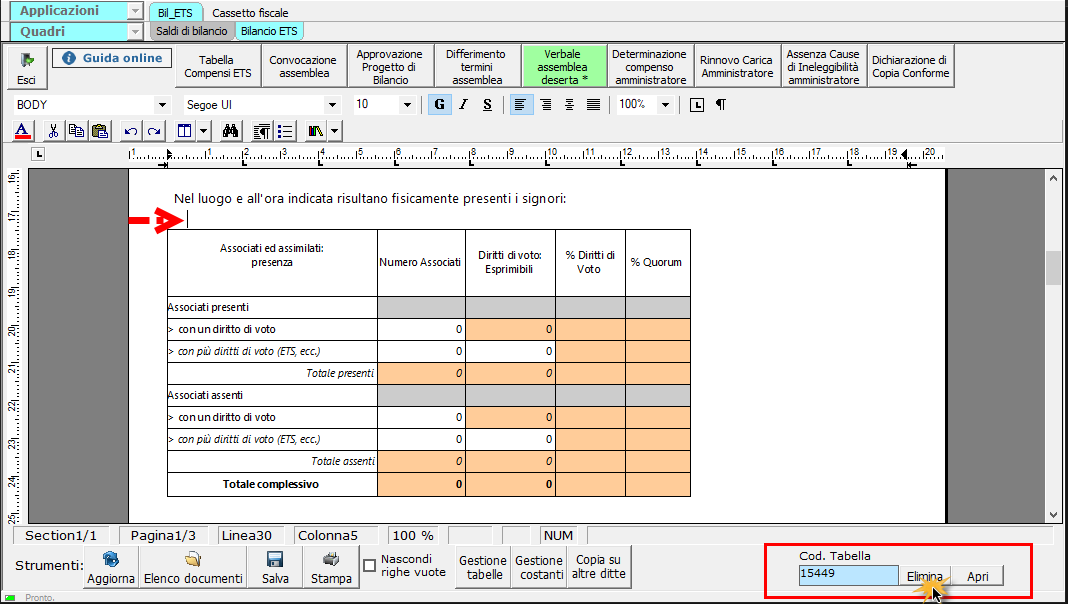The width and height of the screenshot is (1068, 604).
Task: Enable Nascondi righe vuote checkbox
Action: pos(370,566)
